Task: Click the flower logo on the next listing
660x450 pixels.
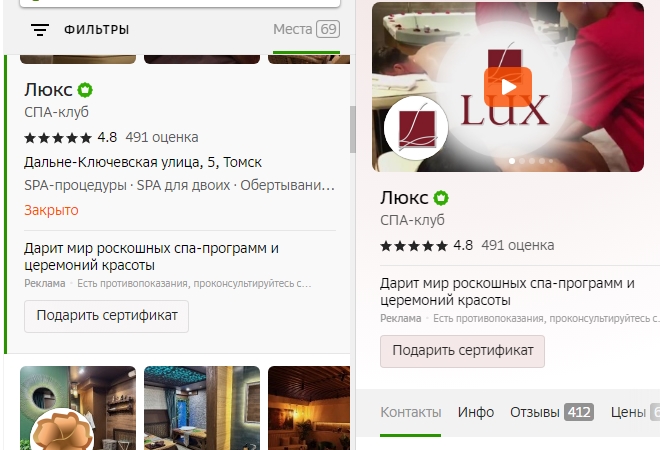Action: [62, 431]
